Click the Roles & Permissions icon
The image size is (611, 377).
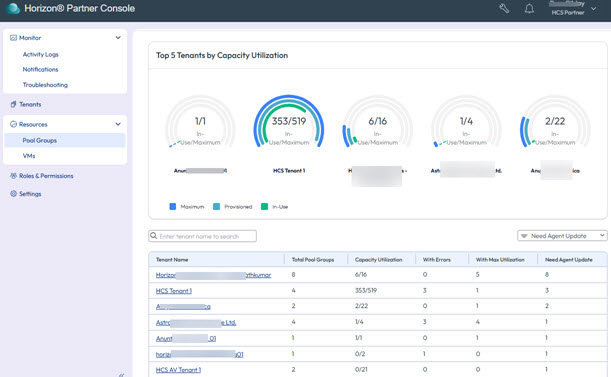13,176
